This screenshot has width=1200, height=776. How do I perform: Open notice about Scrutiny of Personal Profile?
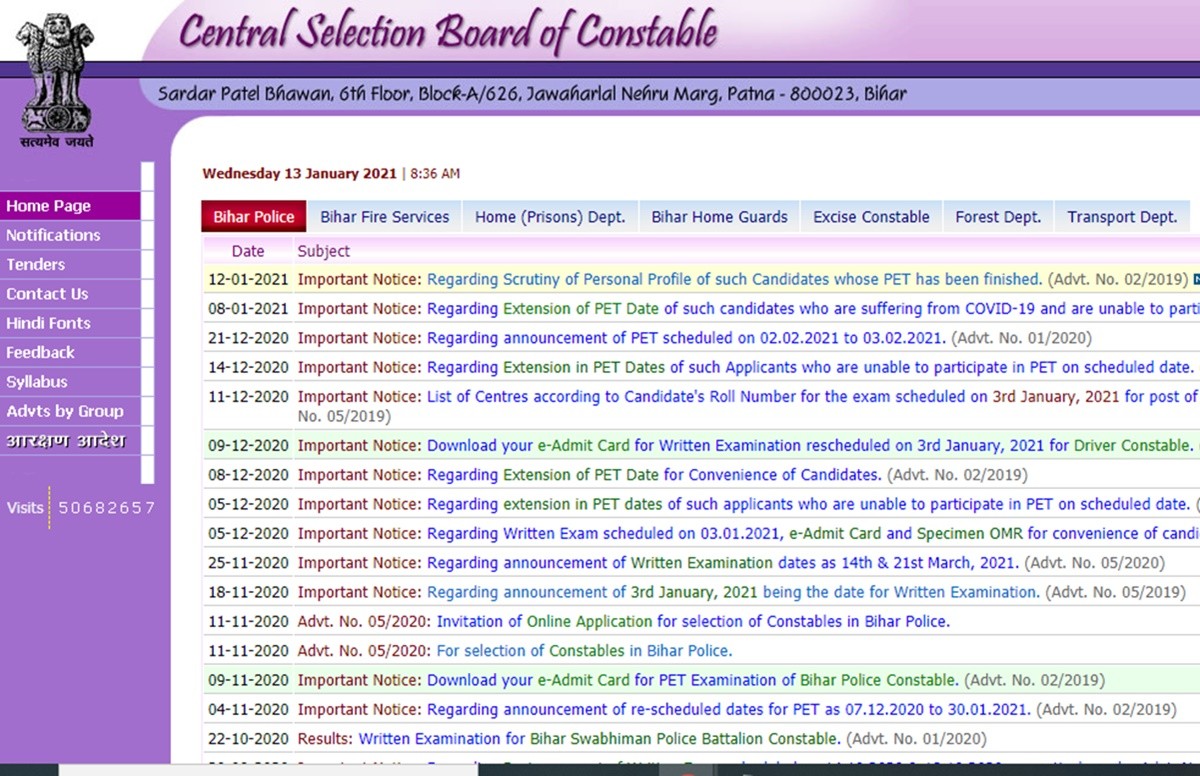(734, 280)
